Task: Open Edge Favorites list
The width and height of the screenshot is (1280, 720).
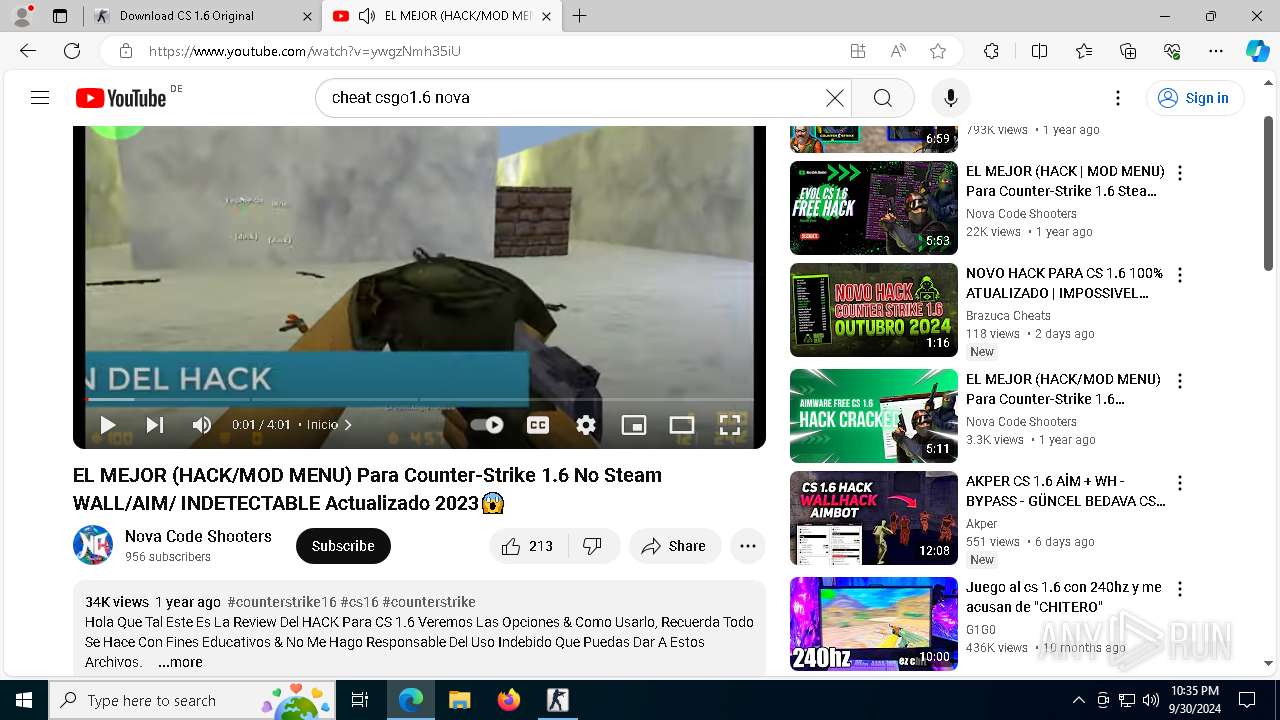Action: (x=1084, y=51)
